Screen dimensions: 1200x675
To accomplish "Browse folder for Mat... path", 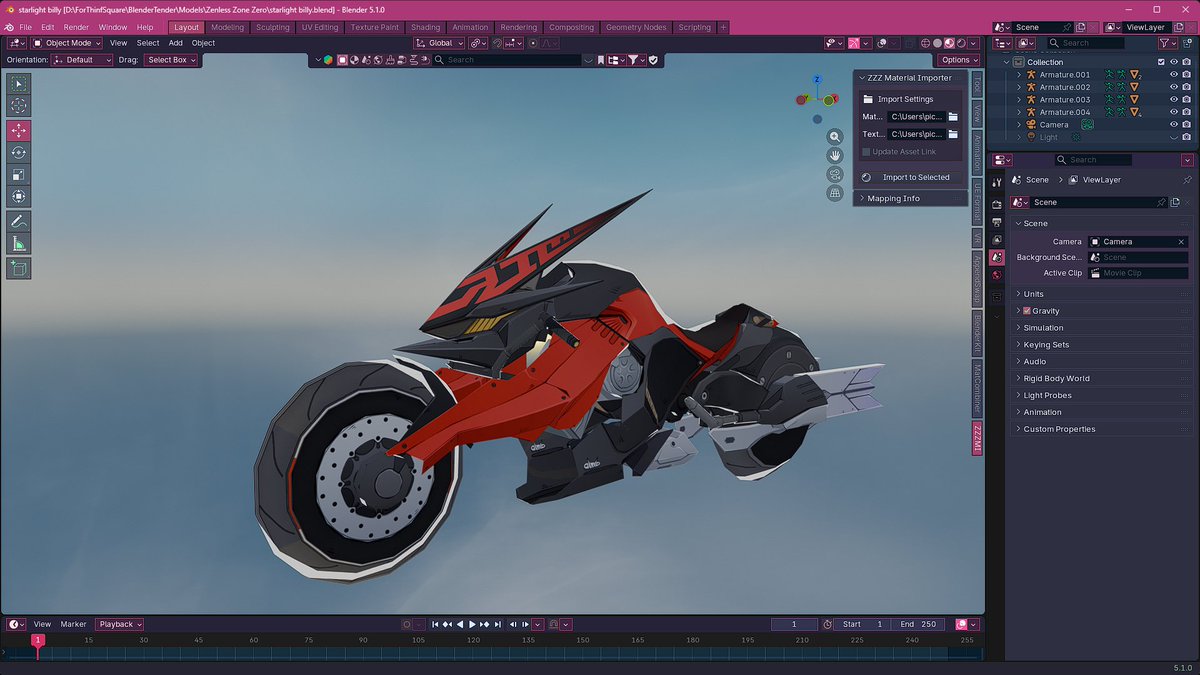I will coord(953,117).
